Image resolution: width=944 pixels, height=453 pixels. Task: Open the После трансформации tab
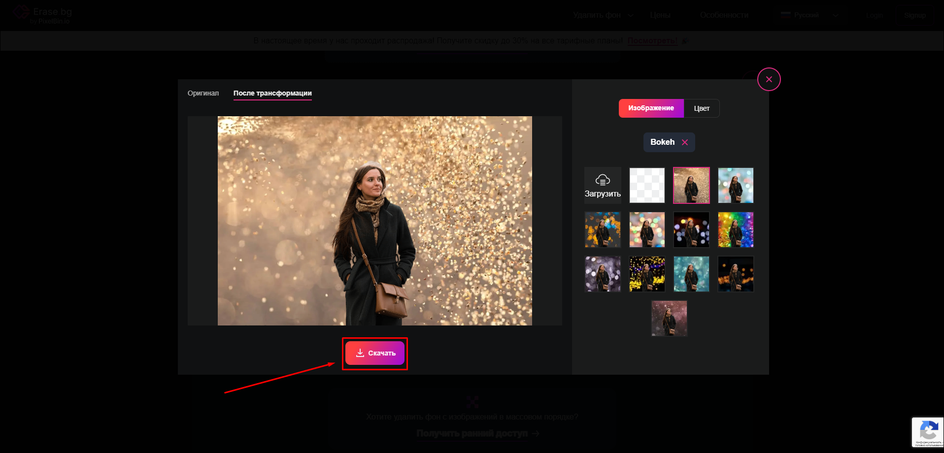[x=273, y=93]
